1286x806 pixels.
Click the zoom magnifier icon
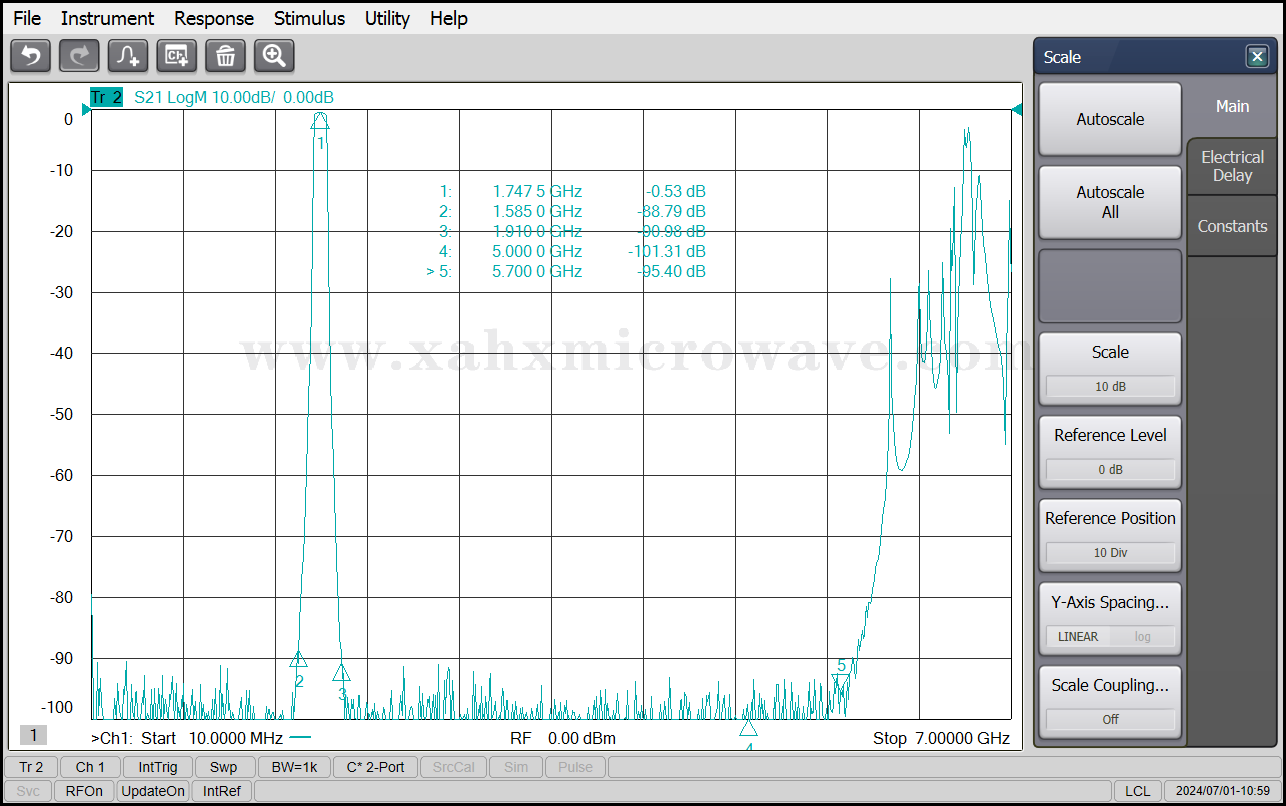click(274, 56)
